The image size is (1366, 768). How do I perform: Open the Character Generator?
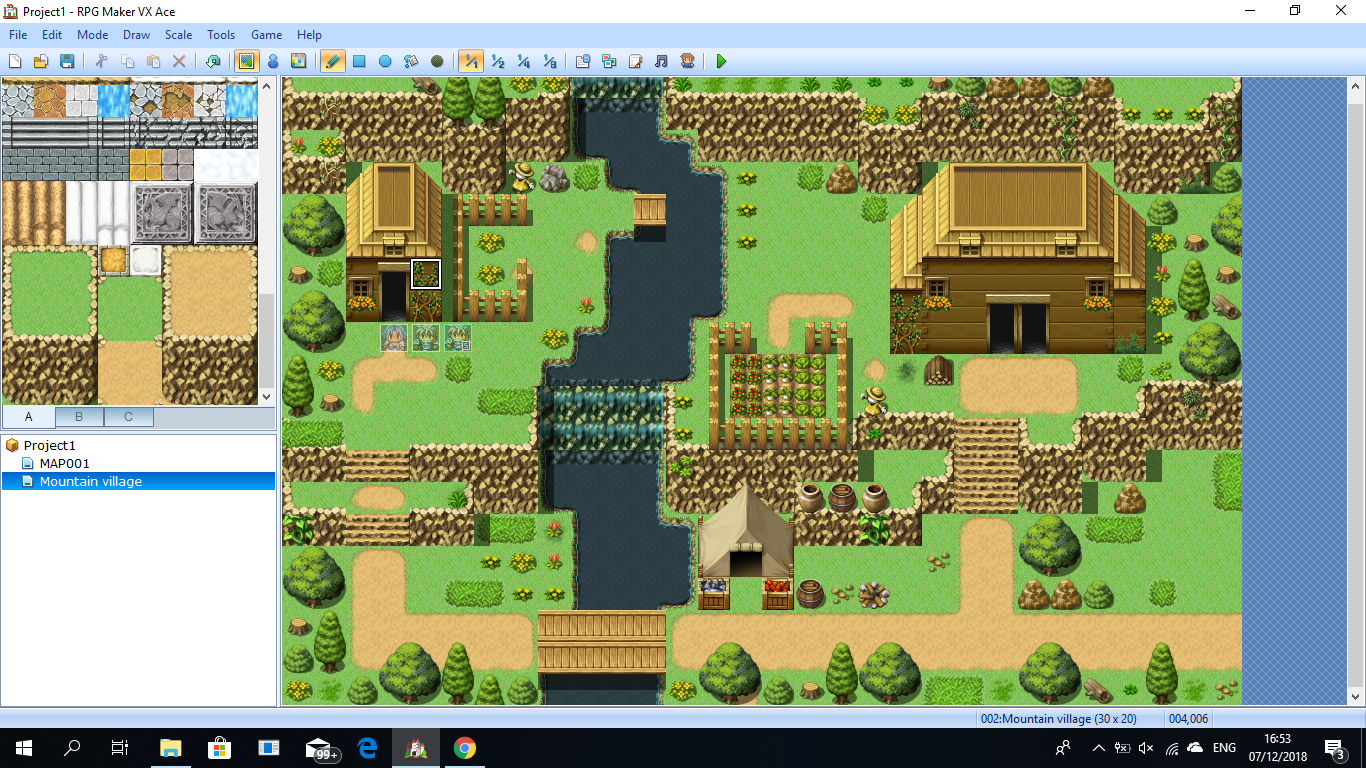pyautogui.click(x=687, y=61)
